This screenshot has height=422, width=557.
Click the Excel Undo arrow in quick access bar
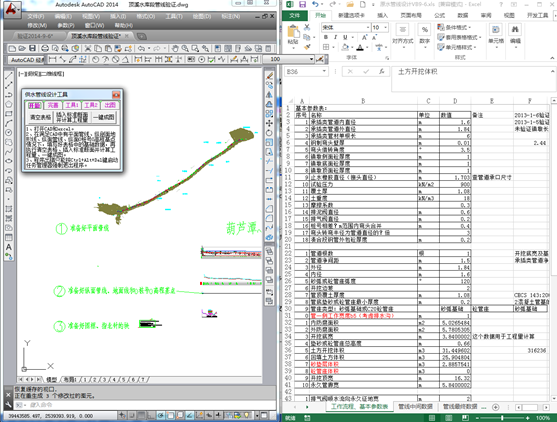coord(315,5)
